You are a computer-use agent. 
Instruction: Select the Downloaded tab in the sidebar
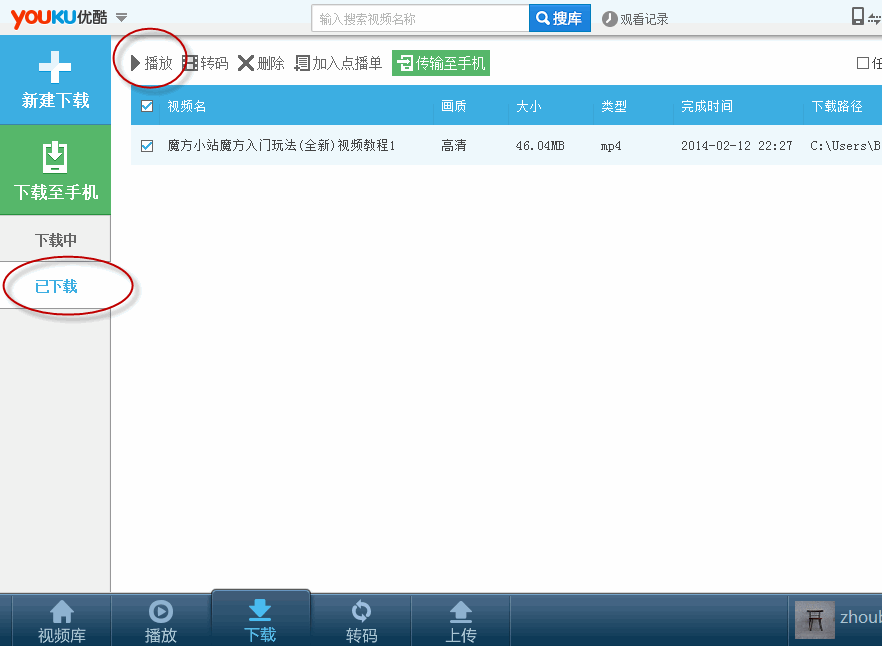point(55,287)
